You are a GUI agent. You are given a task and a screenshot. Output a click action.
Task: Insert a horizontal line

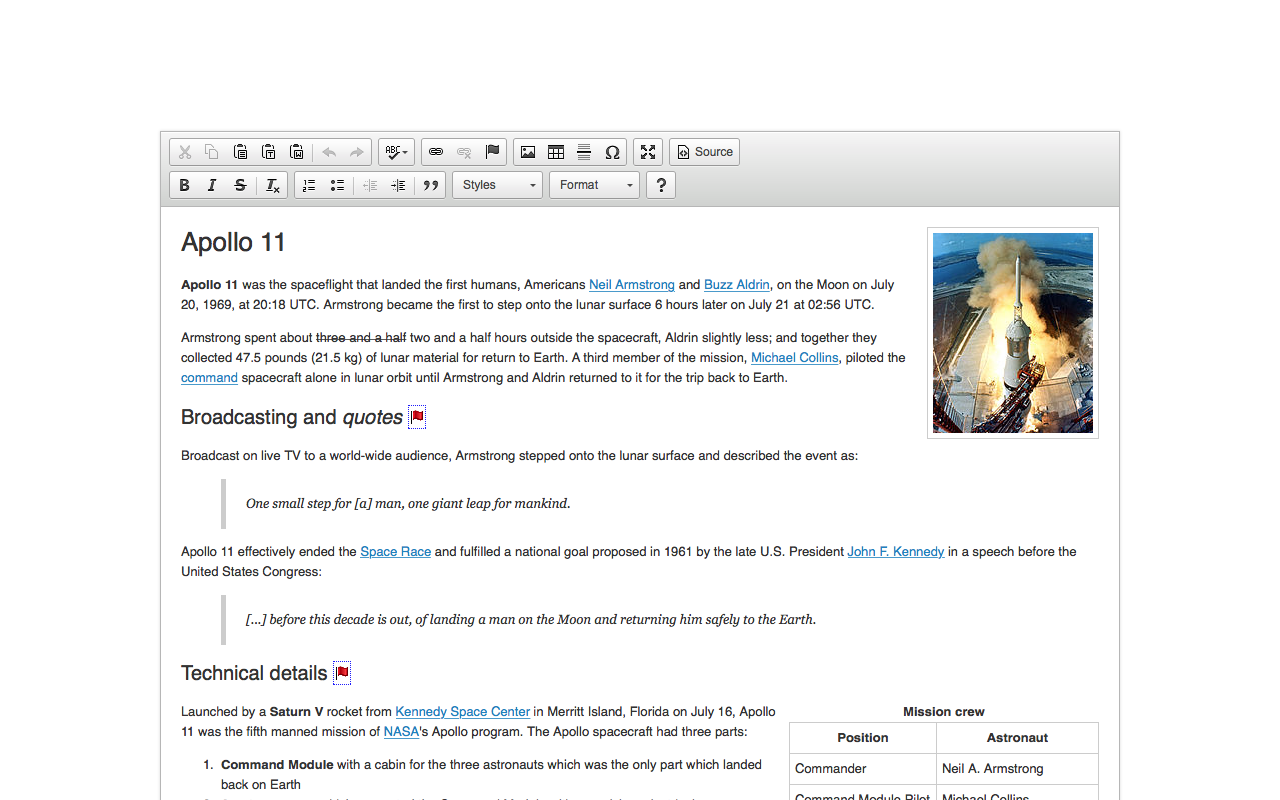tap(584, 152)
